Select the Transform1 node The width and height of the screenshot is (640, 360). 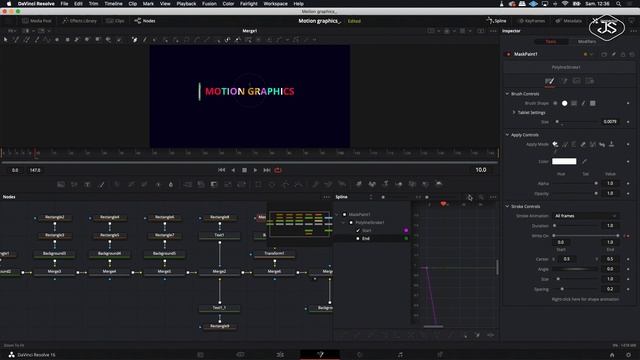[x=274, y=253]
